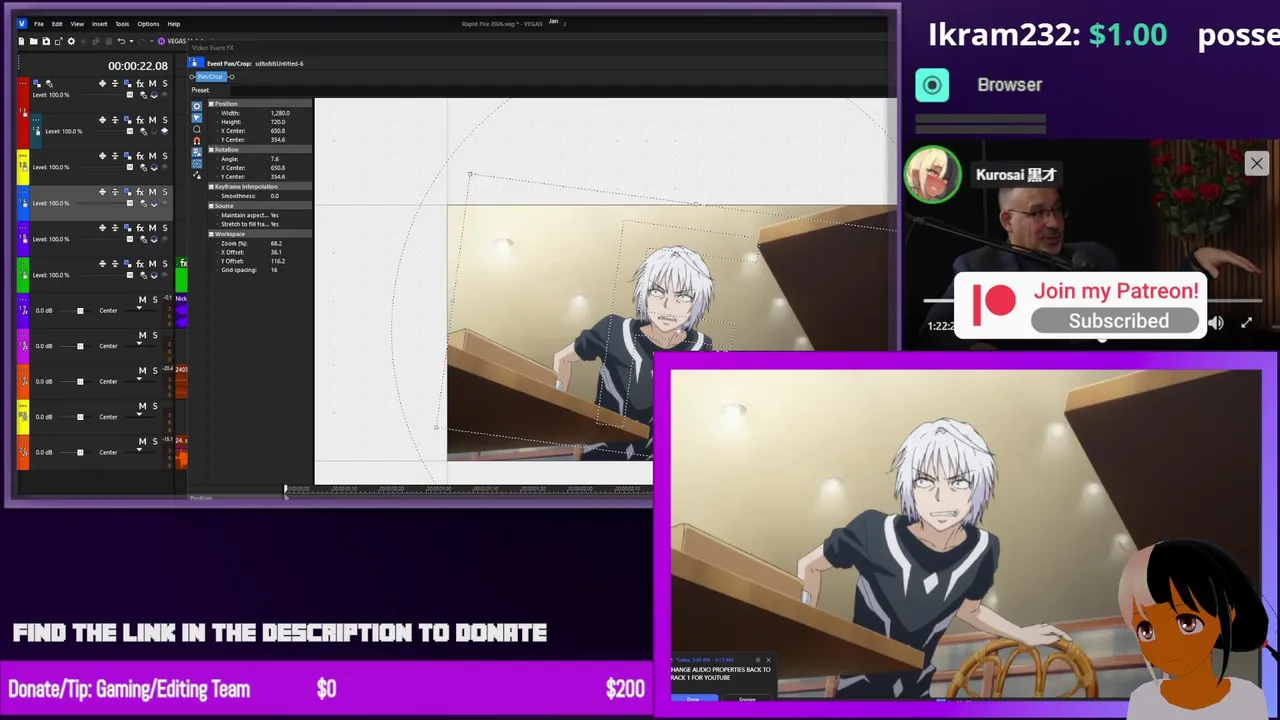Click up-down diamond icon on red track
Viewport: 1280px width, 720px height.
pyautogui.click(x=102, y=83)
